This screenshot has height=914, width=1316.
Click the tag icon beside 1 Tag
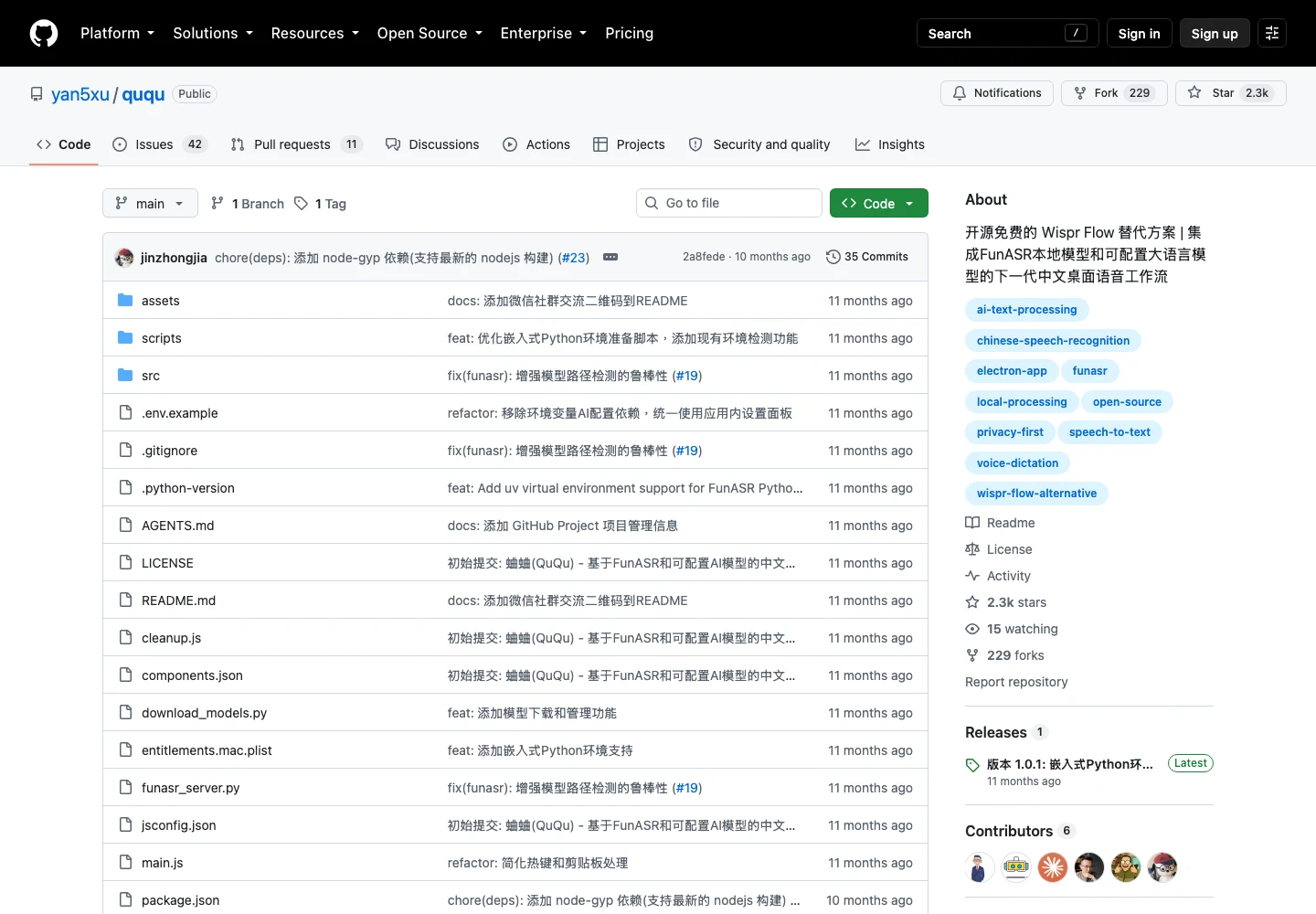tap(301, 204)
